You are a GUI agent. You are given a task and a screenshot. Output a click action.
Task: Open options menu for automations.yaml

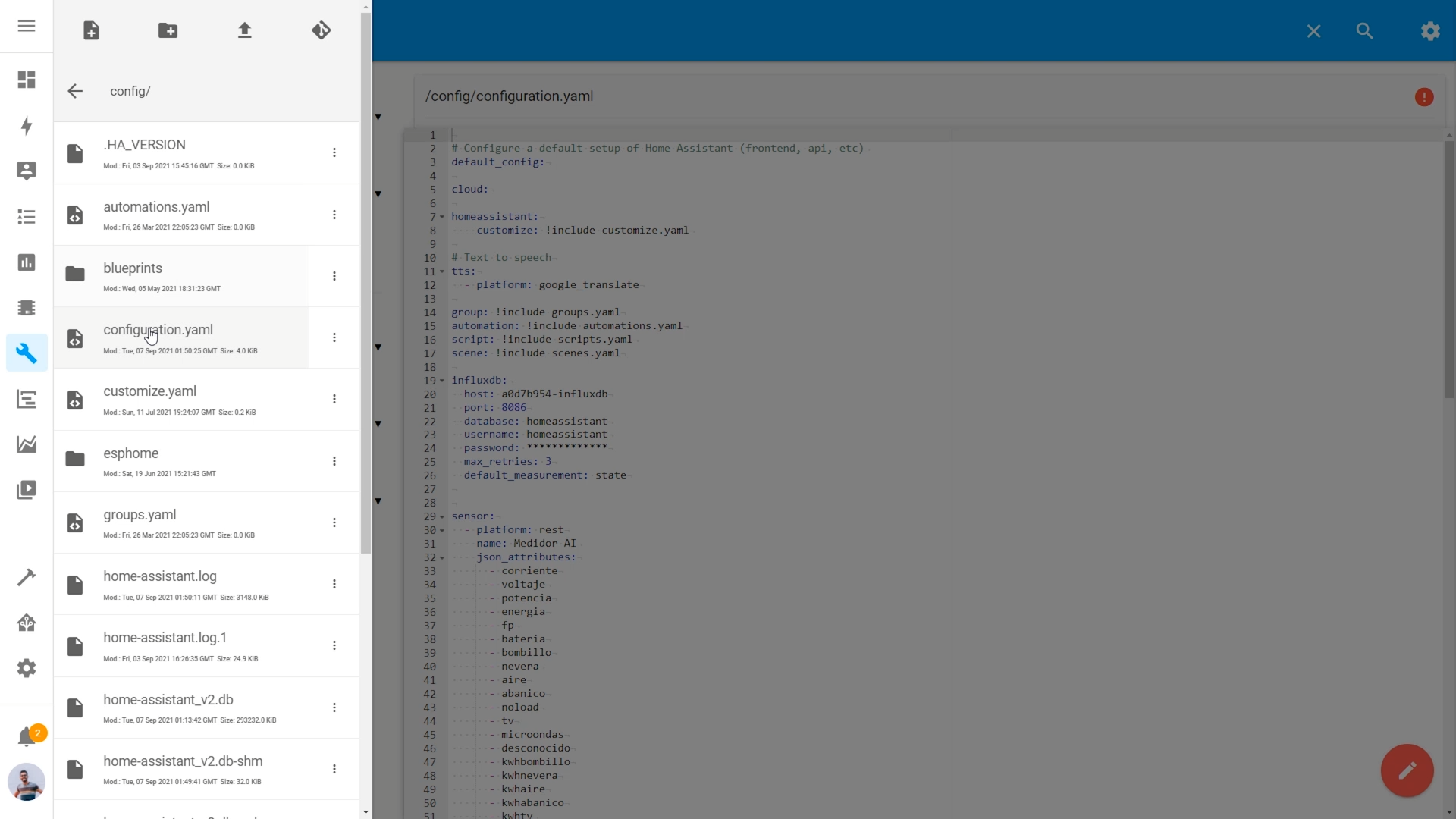click(x=334, y=215)
